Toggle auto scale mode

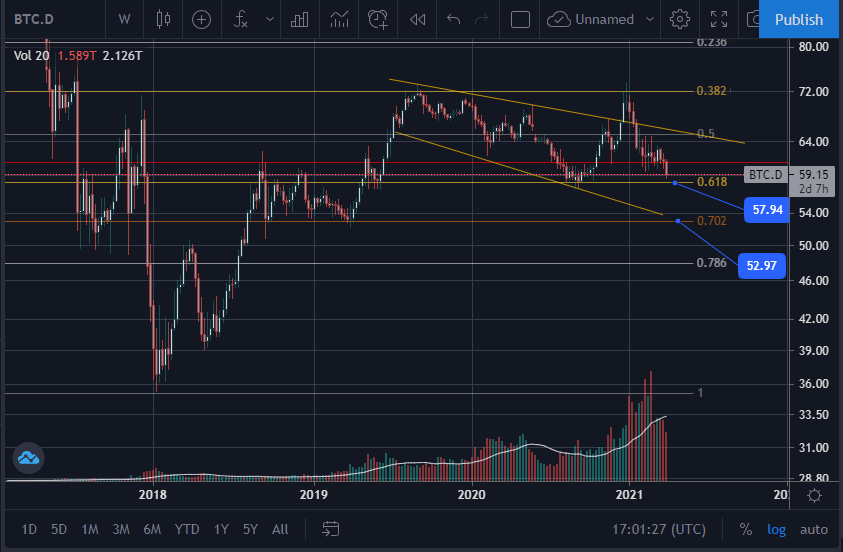tap(813, 529)
